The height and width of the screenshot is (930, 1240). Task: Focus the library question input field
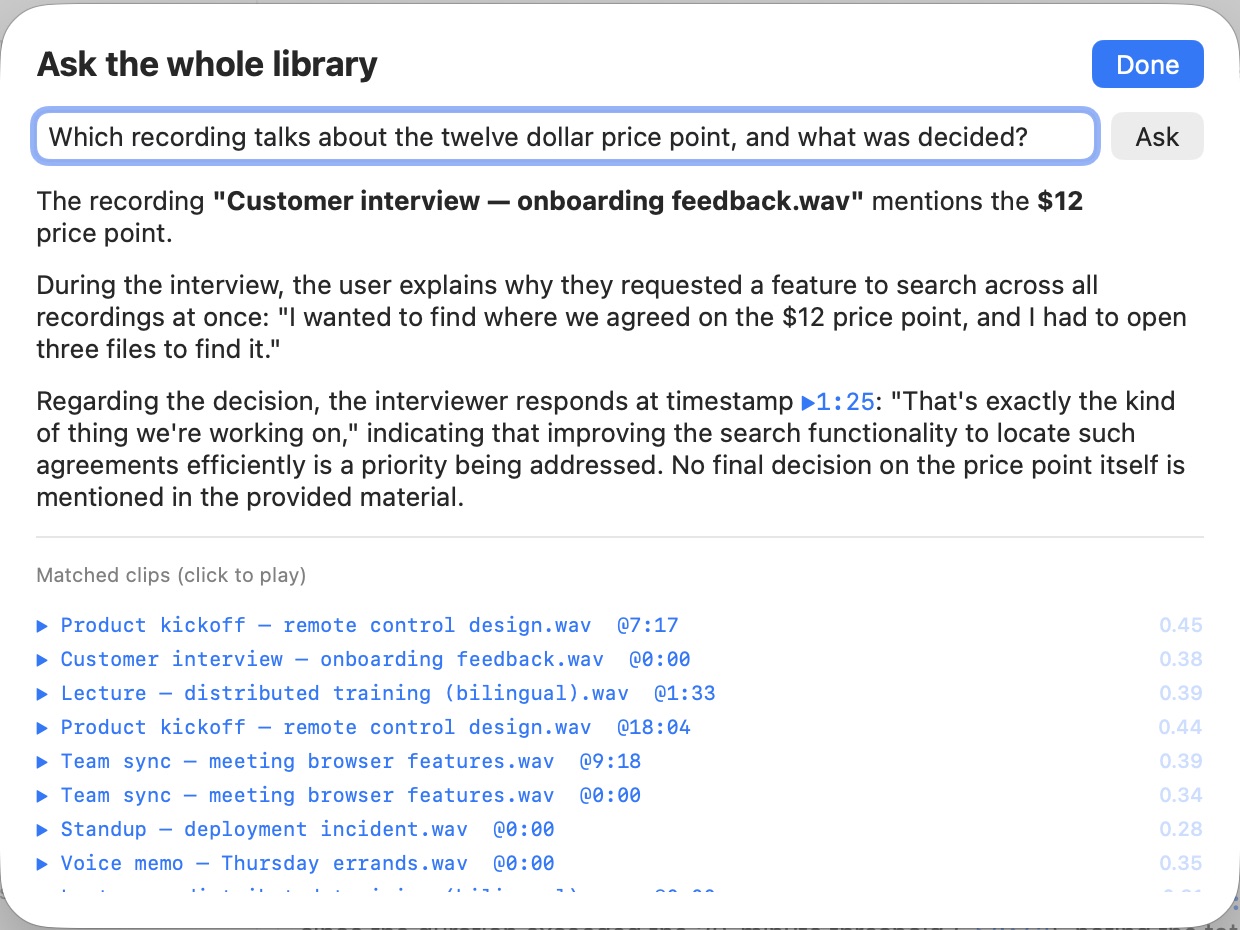566,137
